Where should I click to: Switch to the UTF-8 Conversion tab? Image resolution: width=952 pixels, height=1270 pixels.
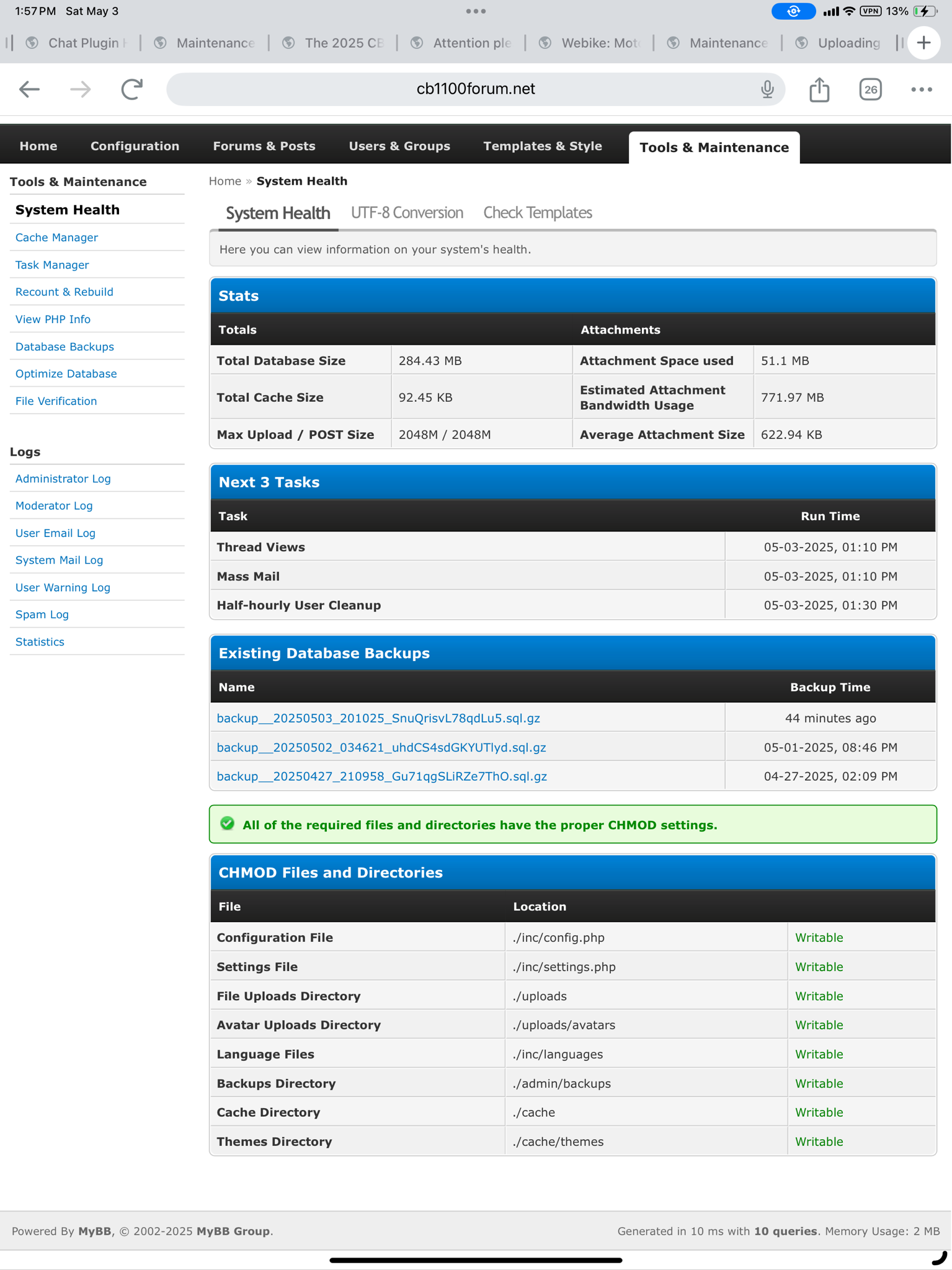pos(407,213)
